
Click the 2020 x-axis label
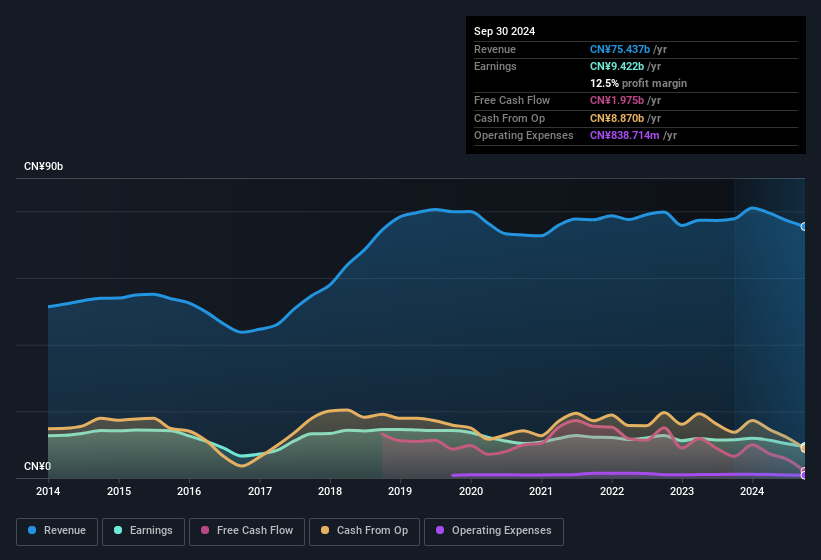click(471, 491)
